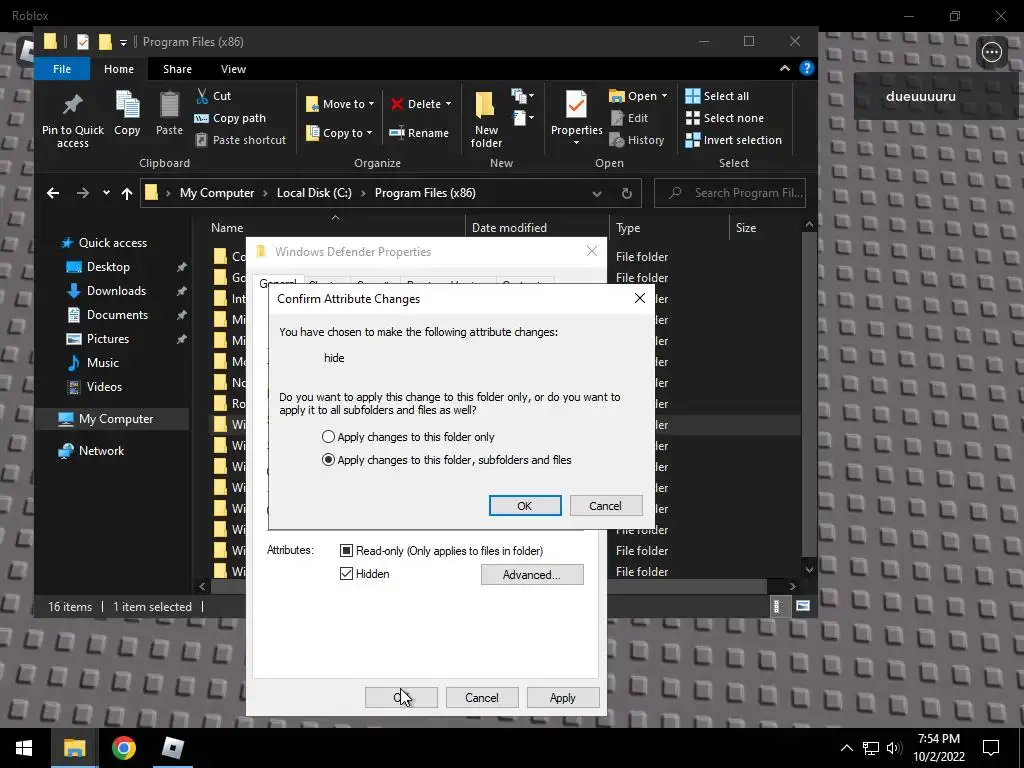
Task: Create a New folder from the ribbon
Action: 486,120
